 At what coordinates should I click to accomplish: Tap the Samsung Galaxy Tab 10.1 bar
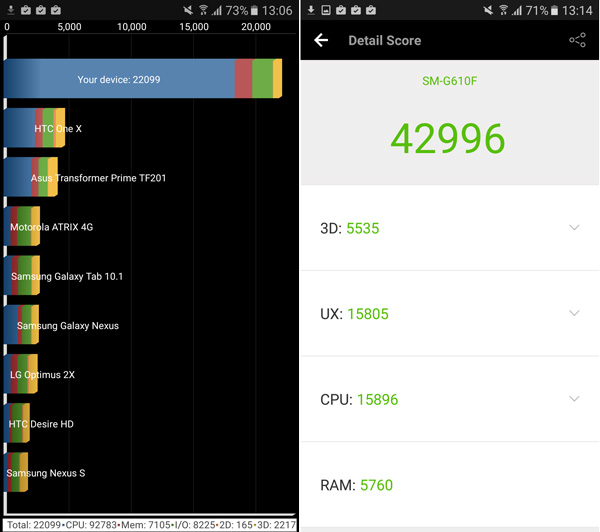point(22,275)
